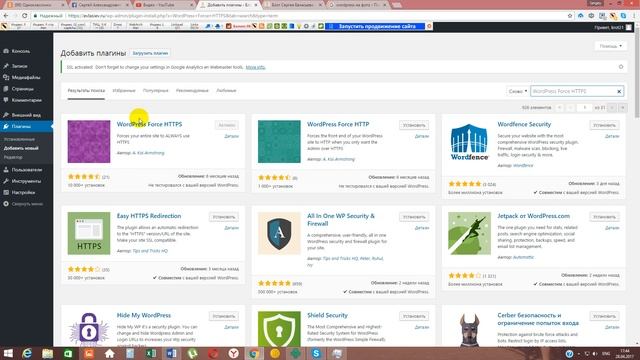This screenshot has width=640, height=360.
Task: Switch to Избранные tab
Action: [124, 91]
